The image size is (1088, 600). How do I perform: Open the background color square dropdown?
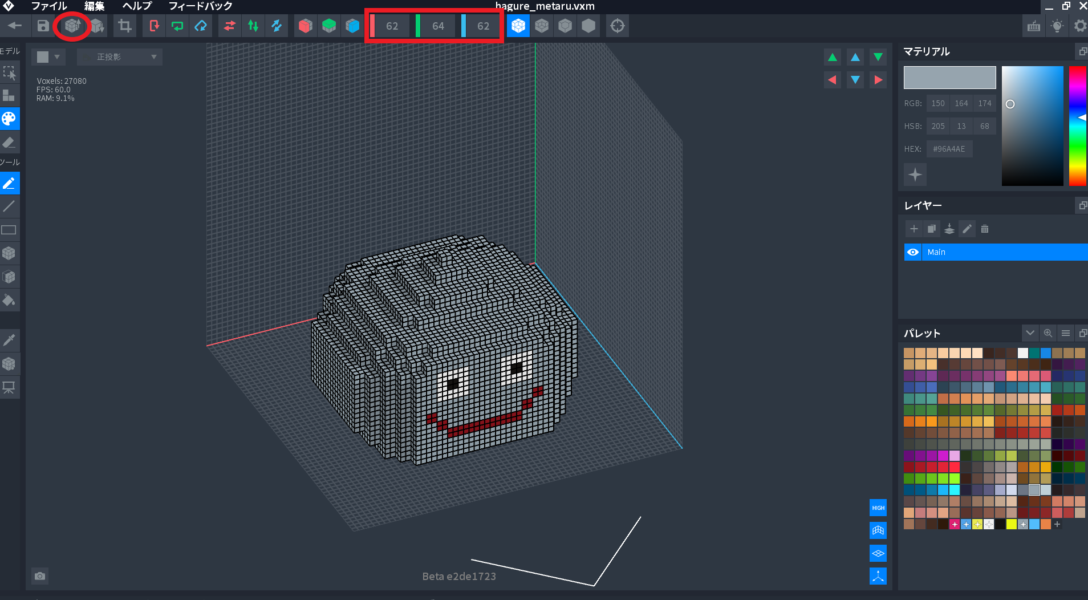(x=49, y=57)
